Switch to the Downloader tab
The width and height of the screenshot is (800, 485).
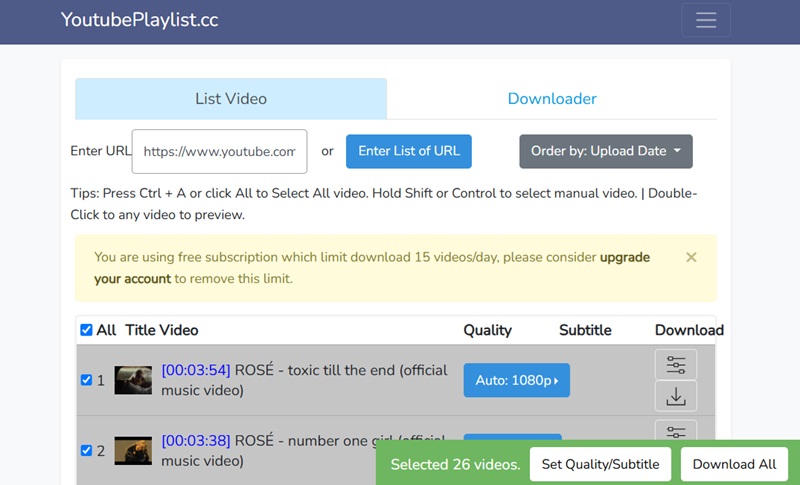pyautogui.click(x=552, y=98)
